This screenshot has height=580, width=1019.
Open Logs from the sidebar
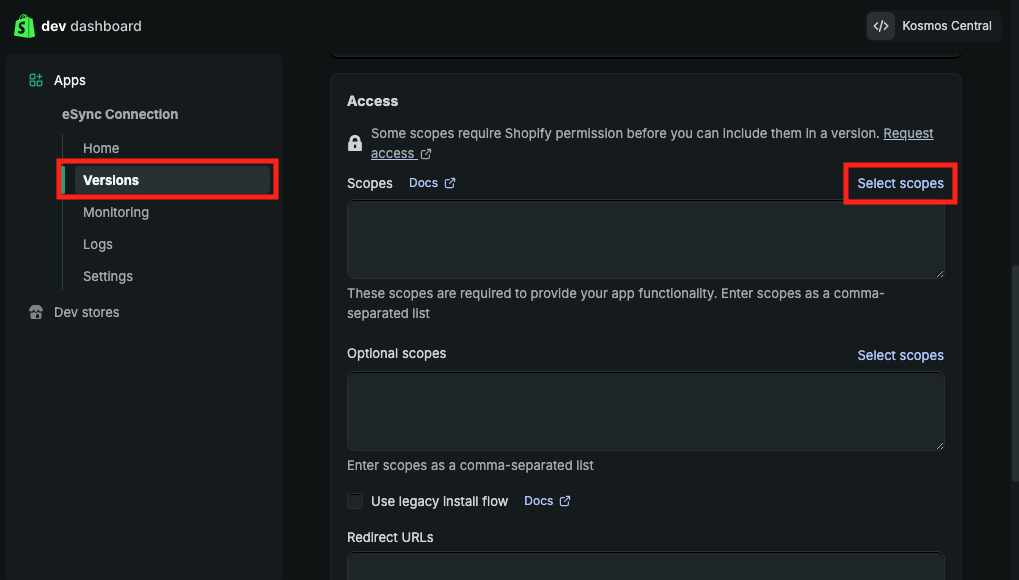[x=98, y=244]
